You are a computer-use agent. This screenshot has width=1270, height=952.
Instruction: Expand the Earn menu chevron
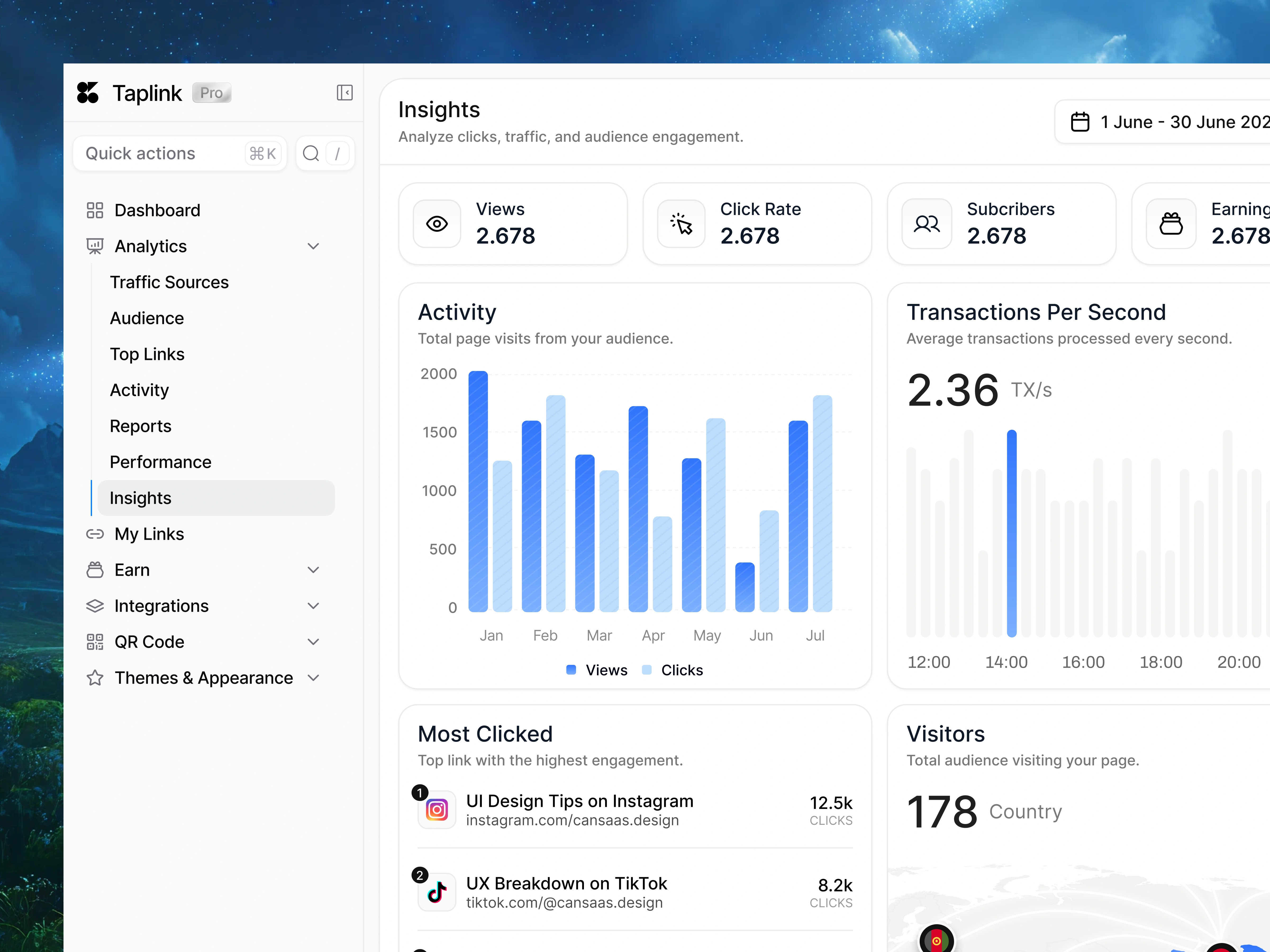click(x=313, y=570)
